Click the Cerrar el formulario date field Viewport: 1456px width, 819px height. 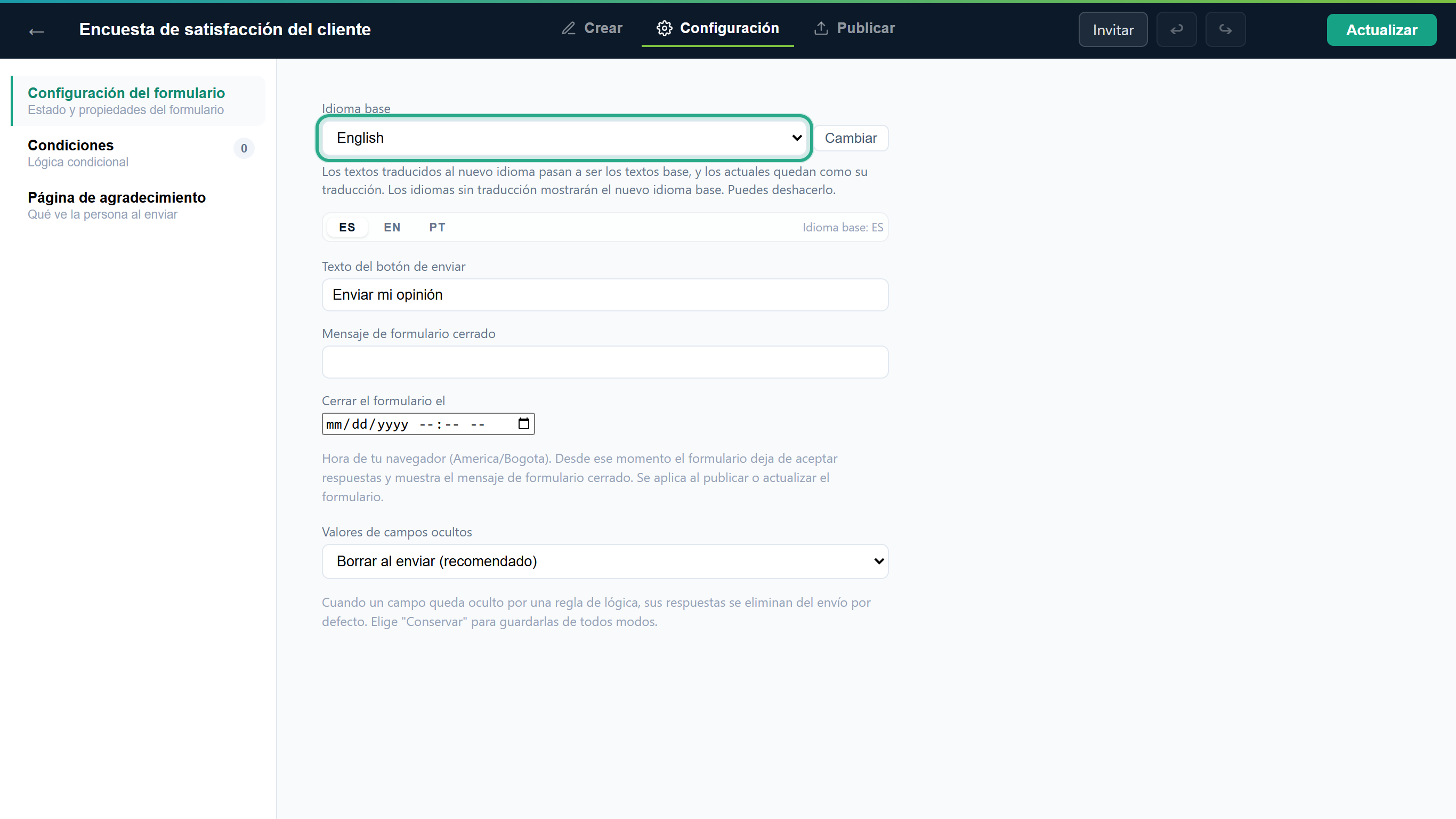pyautogui.click(x=428, y=424)
